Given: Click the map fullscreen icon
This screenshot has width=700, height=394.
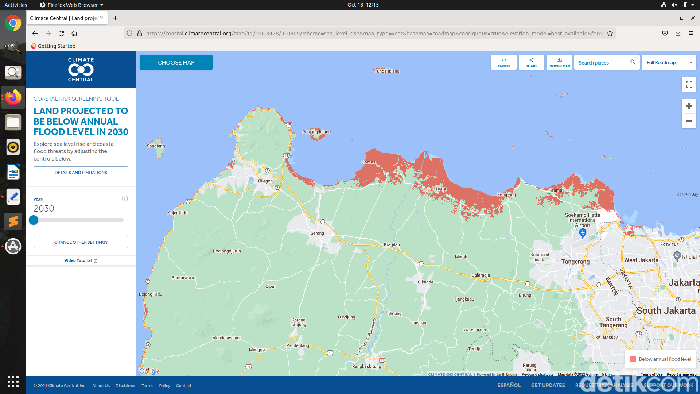Looking at the screenshot, I should pos(689,84).
